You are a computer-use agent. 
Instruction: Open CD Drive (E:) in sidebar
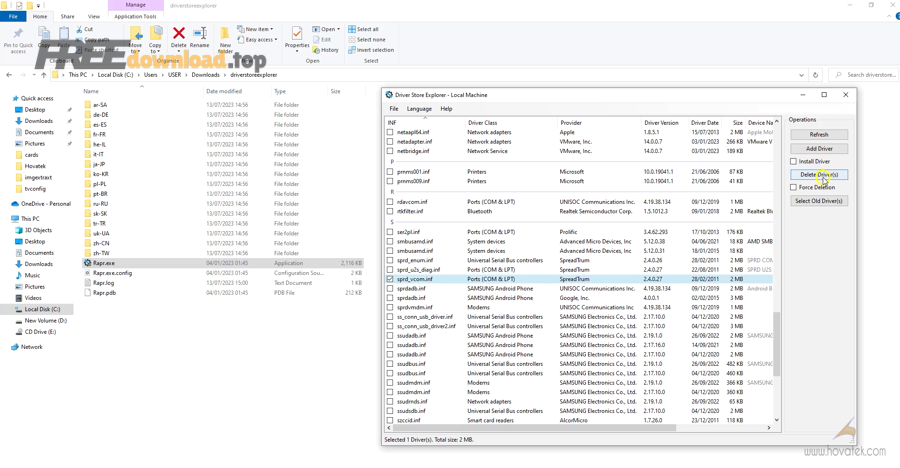click(x=40, y=332)
